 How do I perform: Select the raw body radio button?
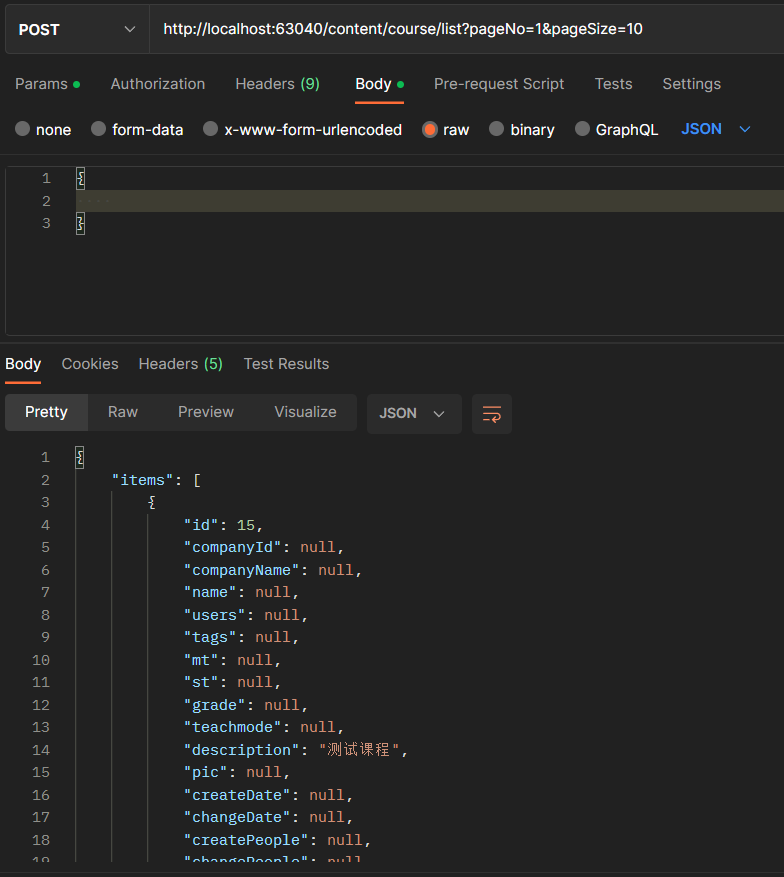click(430, 129)
